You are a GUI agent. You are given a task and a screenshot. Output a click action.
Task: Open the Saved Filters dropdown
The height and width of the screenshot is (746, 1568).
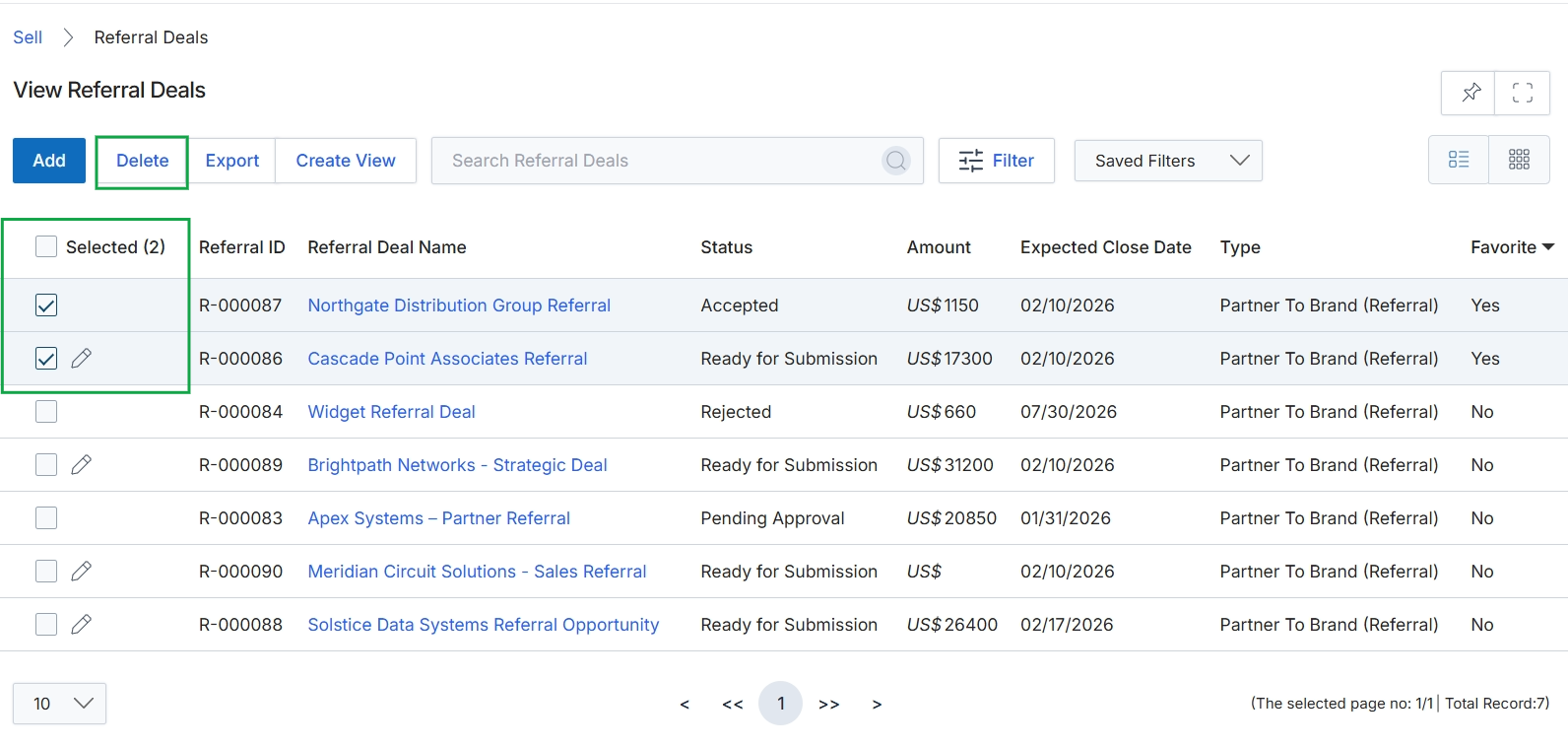[1168, 161]
